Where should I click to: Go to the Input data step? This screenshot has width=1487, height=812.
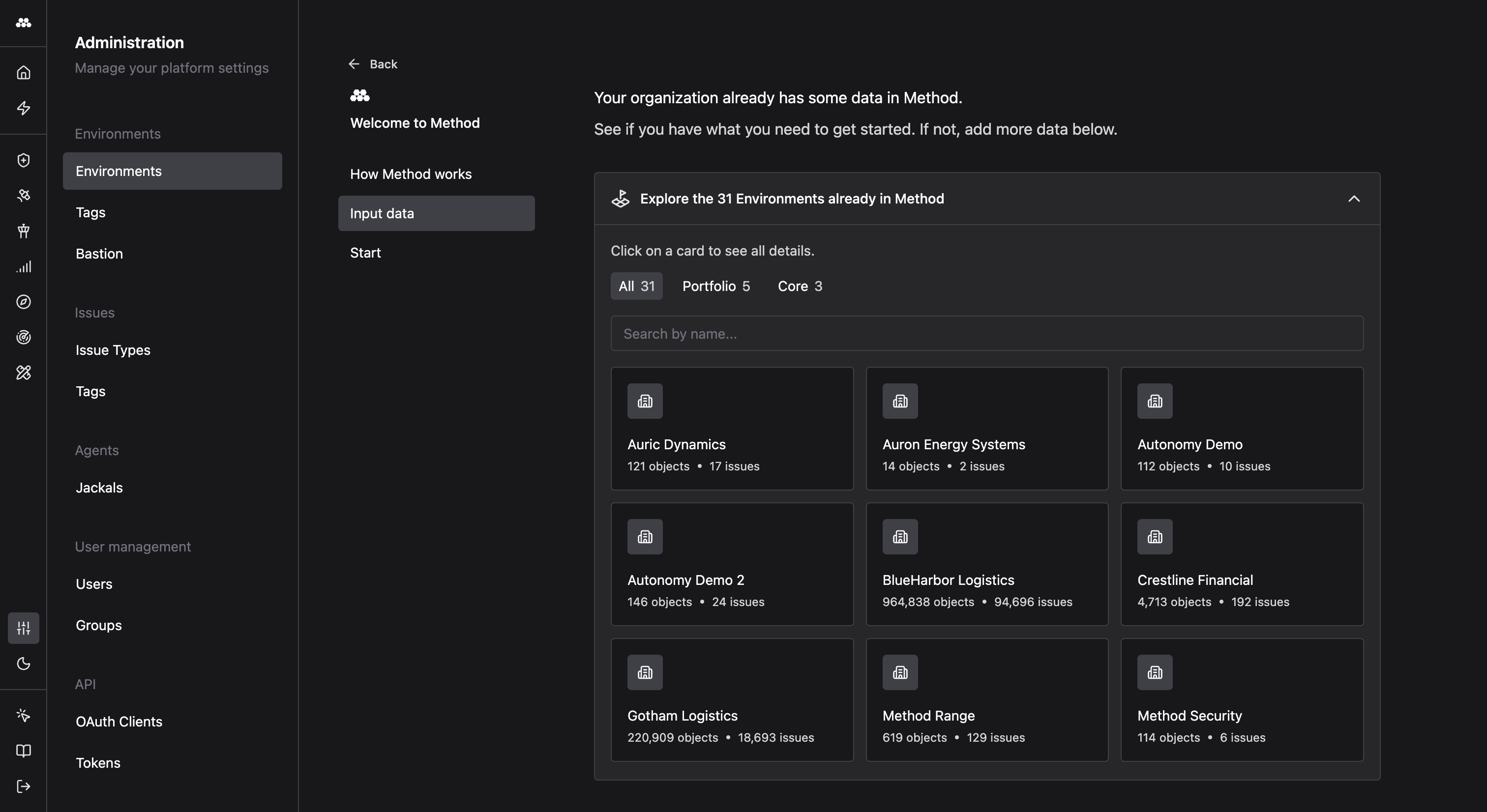[x=436, y=213]
